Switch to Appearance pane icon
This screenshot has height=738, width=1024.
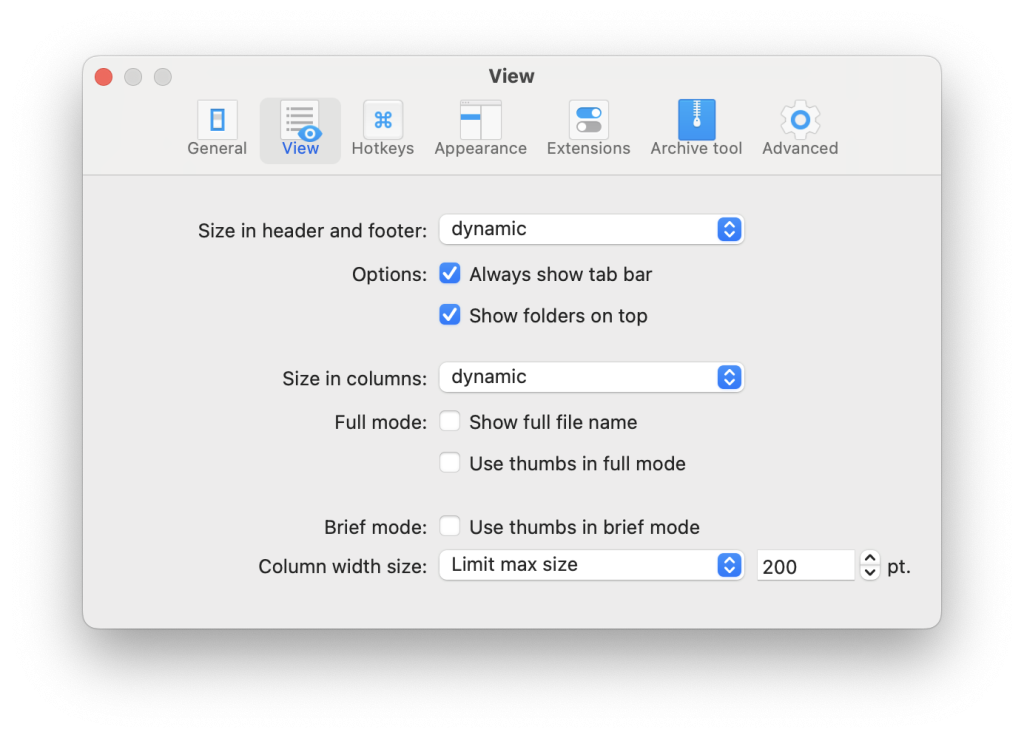pyautogui.click(x=481, y=120)
